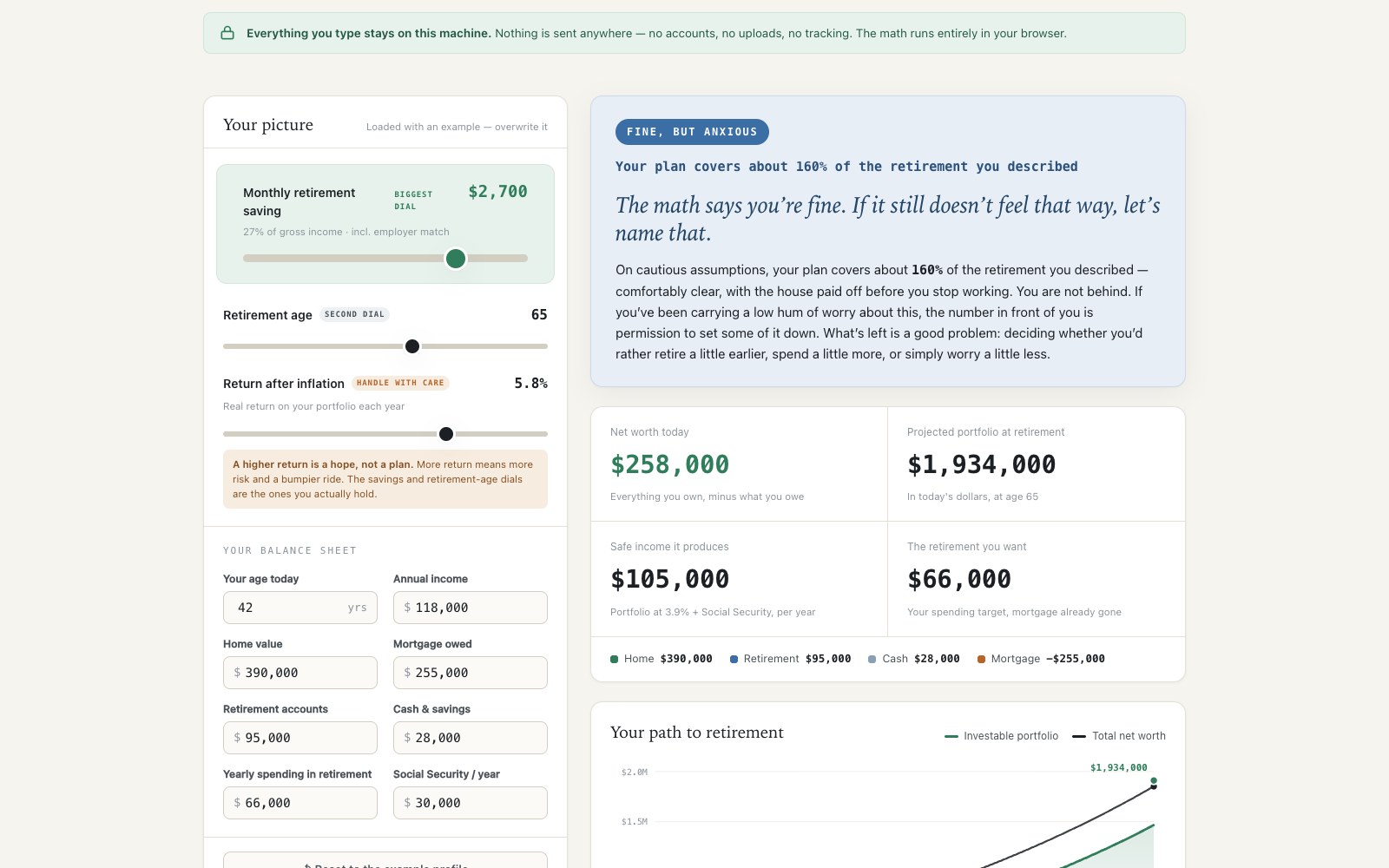Edit the Retirement accounts field
Screen dimensions: 1389x868
300,738
